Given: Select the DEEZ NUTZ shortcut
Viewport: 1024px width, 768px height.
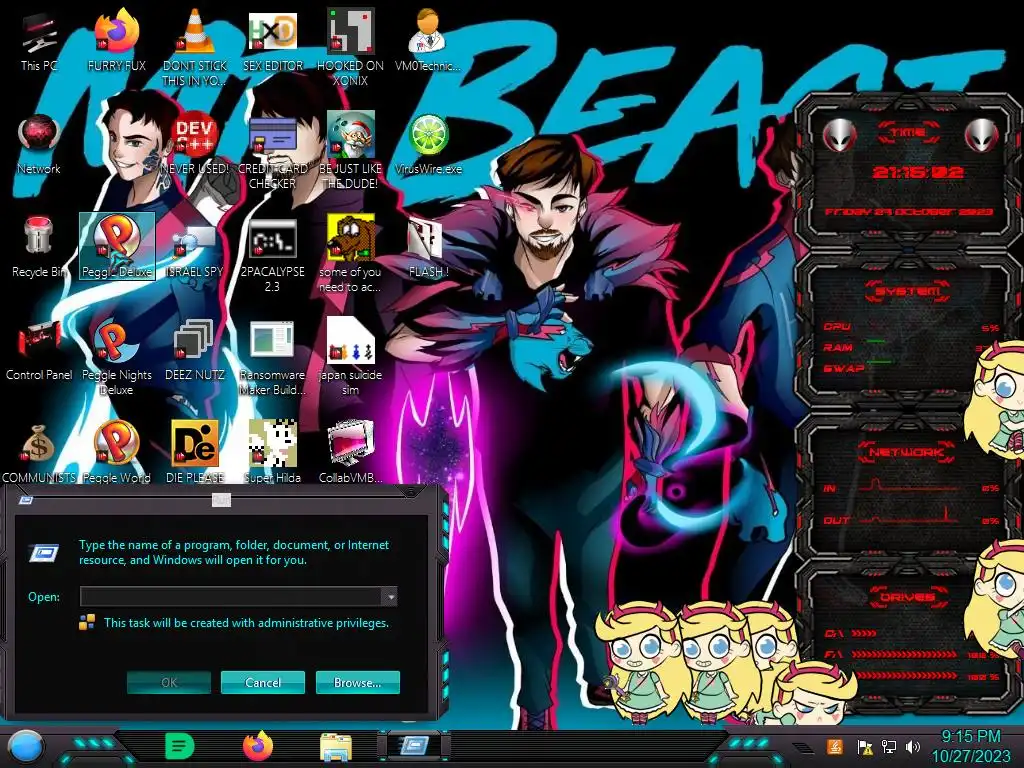Looking at the screenshot, I should (195, 351).
